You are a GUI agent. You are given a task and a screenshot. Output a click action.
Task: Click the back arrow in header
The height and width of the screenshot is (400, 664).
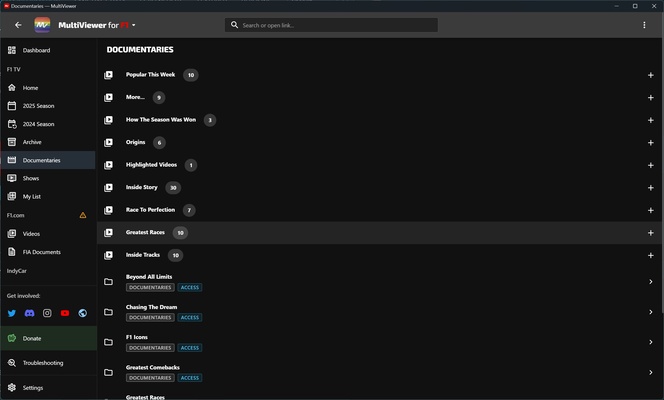pos(18,25)
